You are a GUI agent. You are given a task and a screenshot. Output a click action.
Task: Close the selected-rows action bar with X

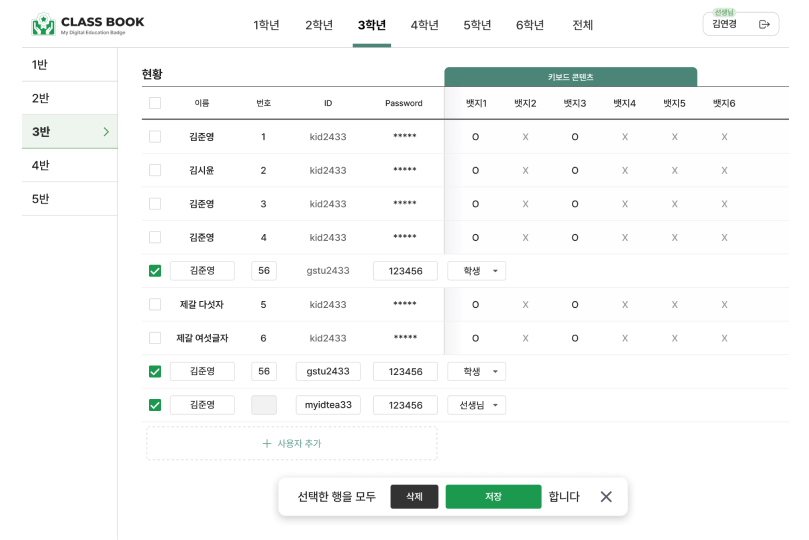pos(606,496)
